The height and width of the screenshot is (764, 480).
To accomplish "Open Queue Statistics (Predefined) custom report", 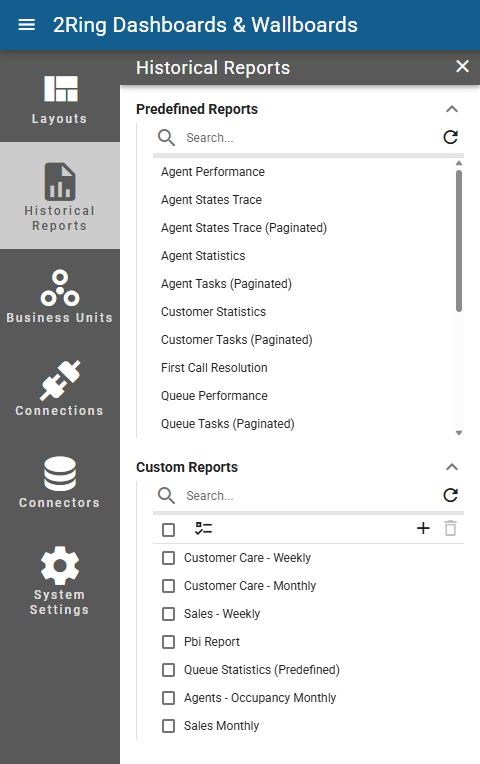I will tap(262, 670).
